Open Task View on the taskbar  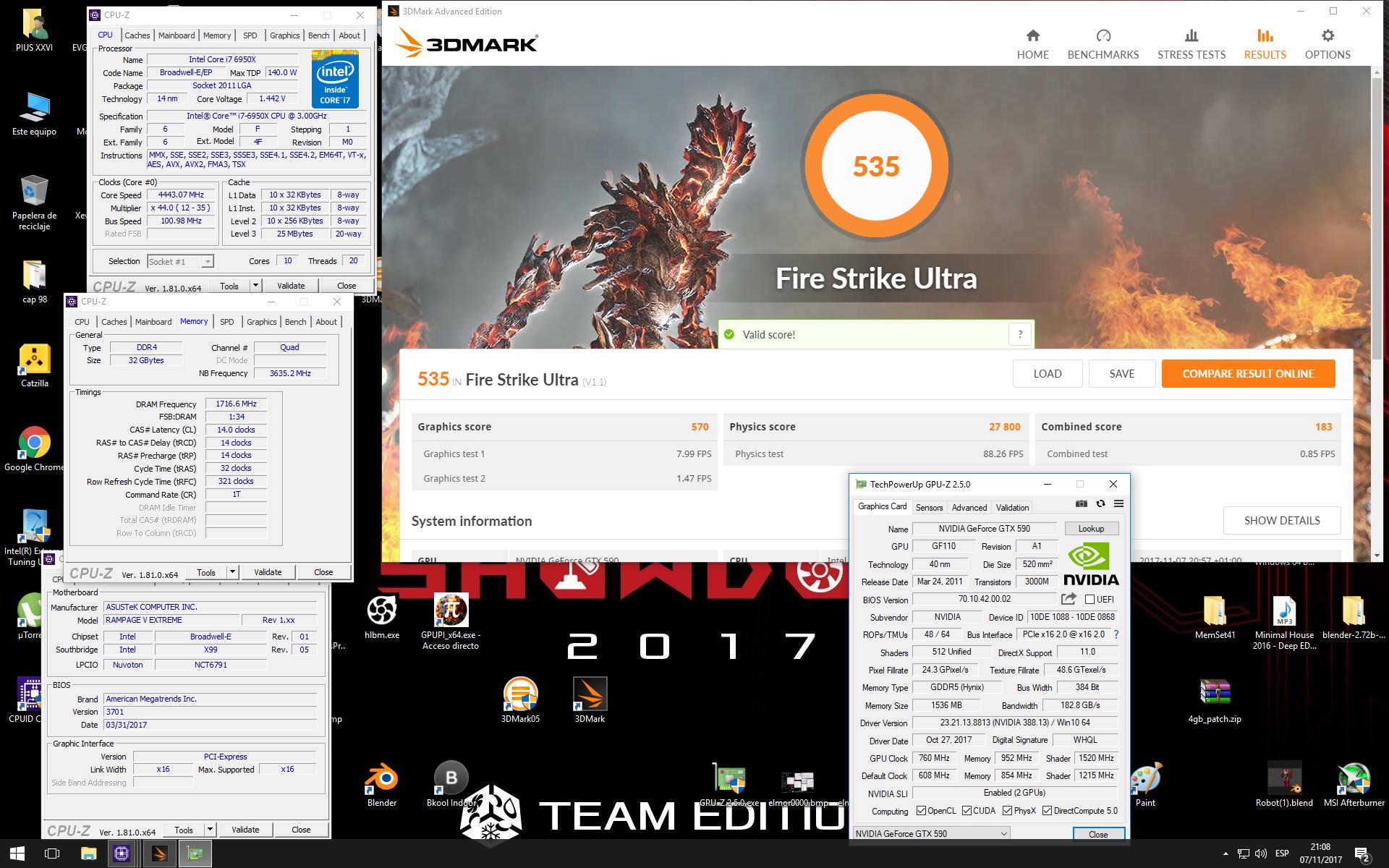point(52,854)
